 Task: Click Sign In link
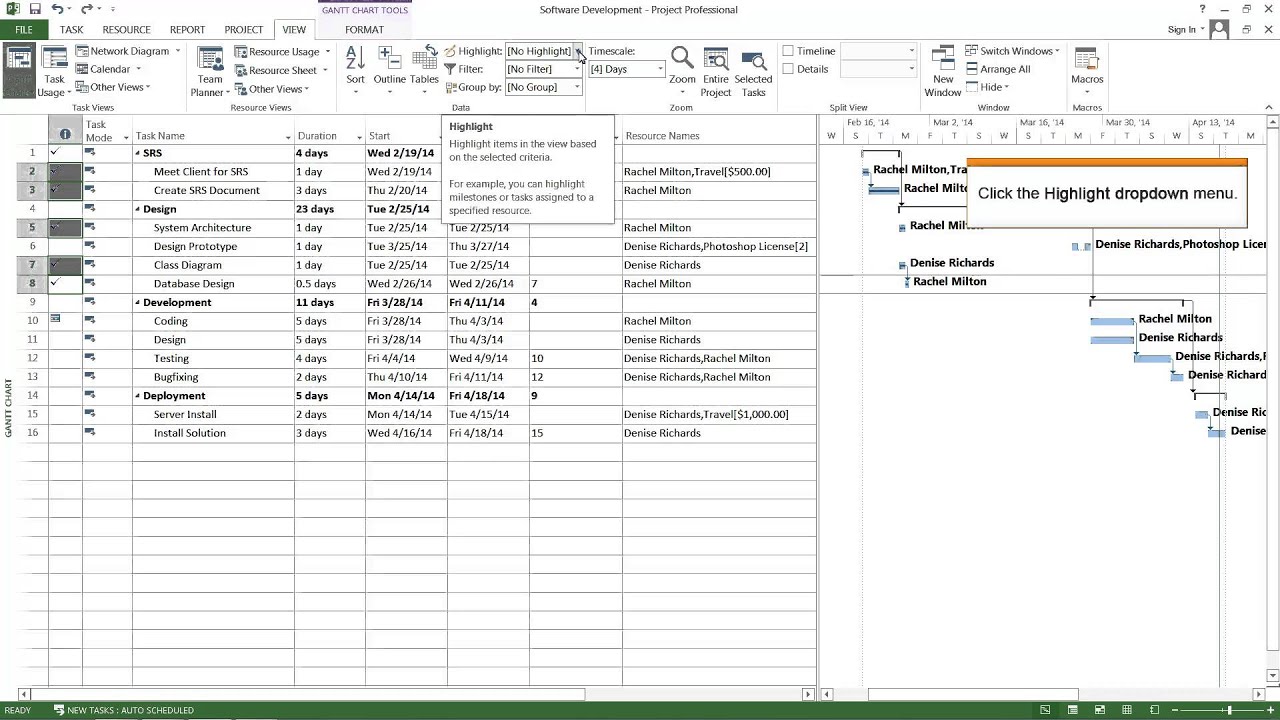point(1181,29)
